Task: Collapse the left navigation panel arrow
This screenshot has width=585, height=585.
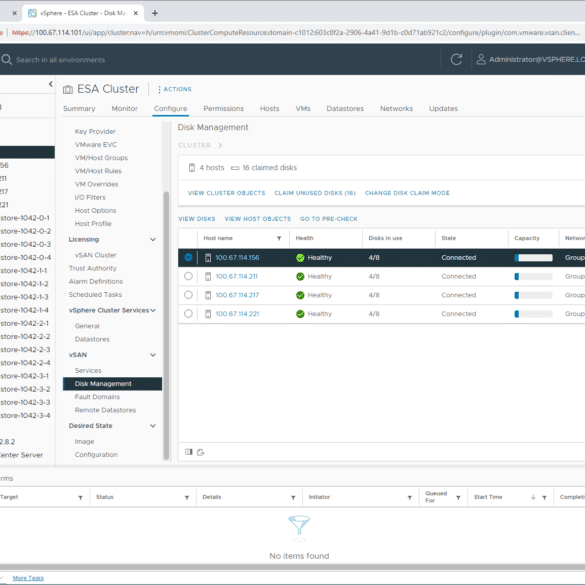Action: pyautogui.click(x=51, y=84)
